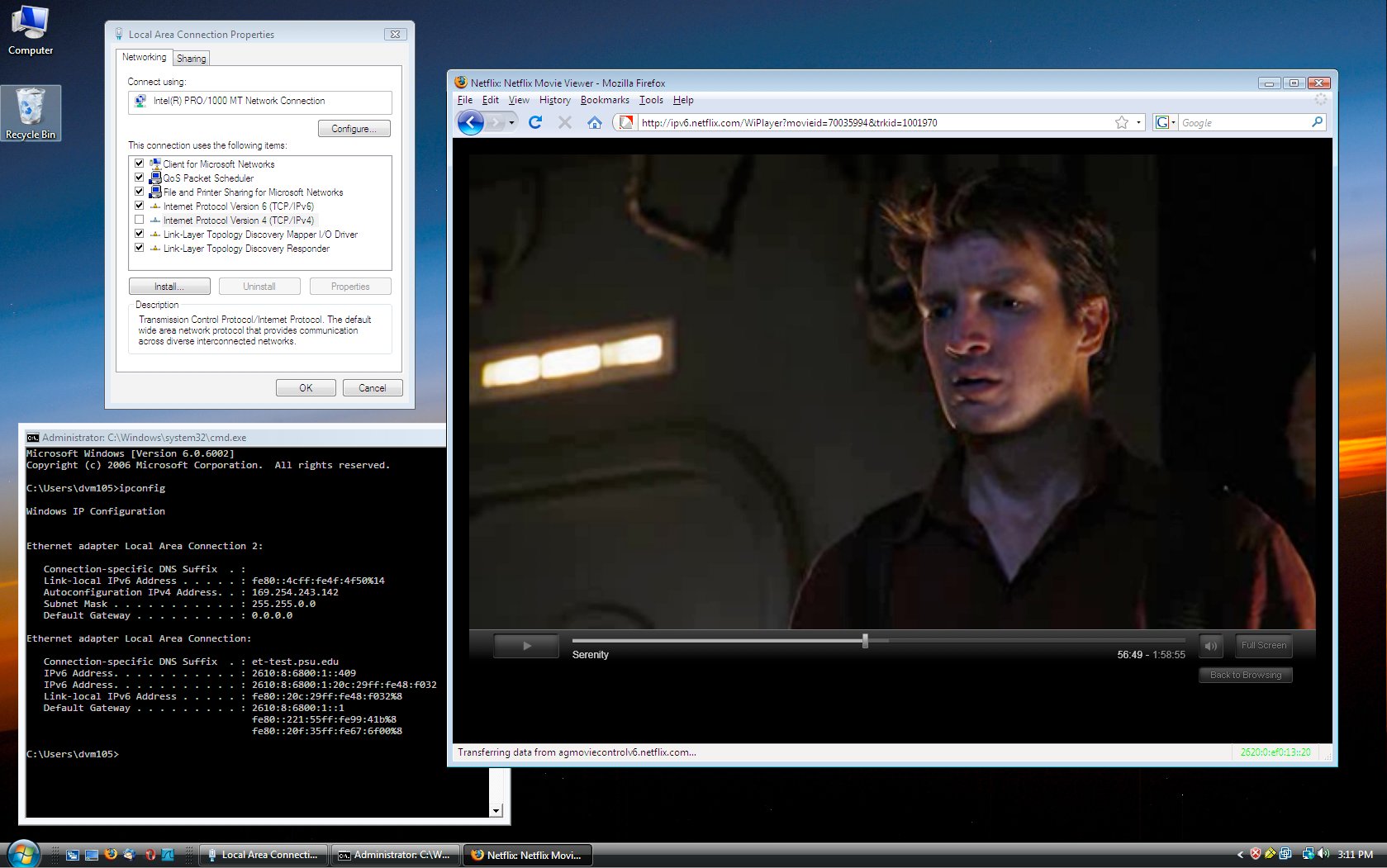This screenshot has width=1387, height=868.
Task: Launch Wireshark from quick launch
Action: [168, 855]
